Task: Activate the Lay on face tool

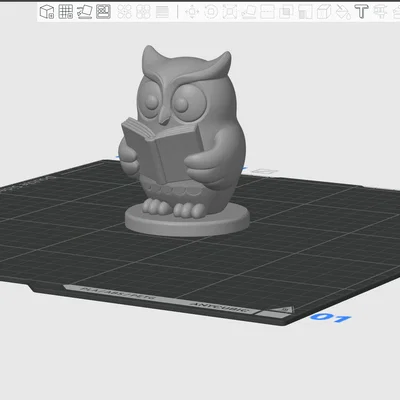Action: click(x=249, y=12)
